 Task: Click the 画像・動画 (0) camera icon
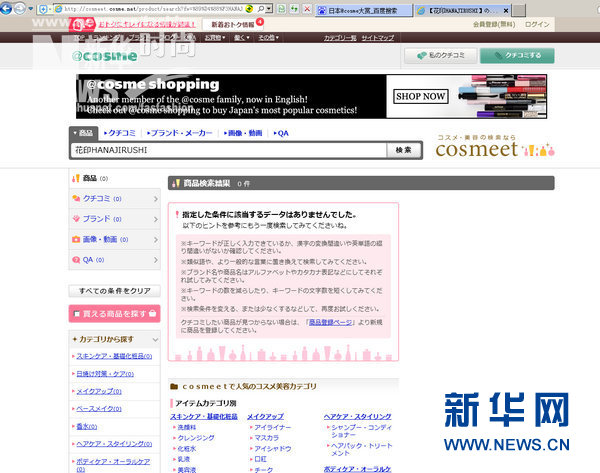point(76,239)
